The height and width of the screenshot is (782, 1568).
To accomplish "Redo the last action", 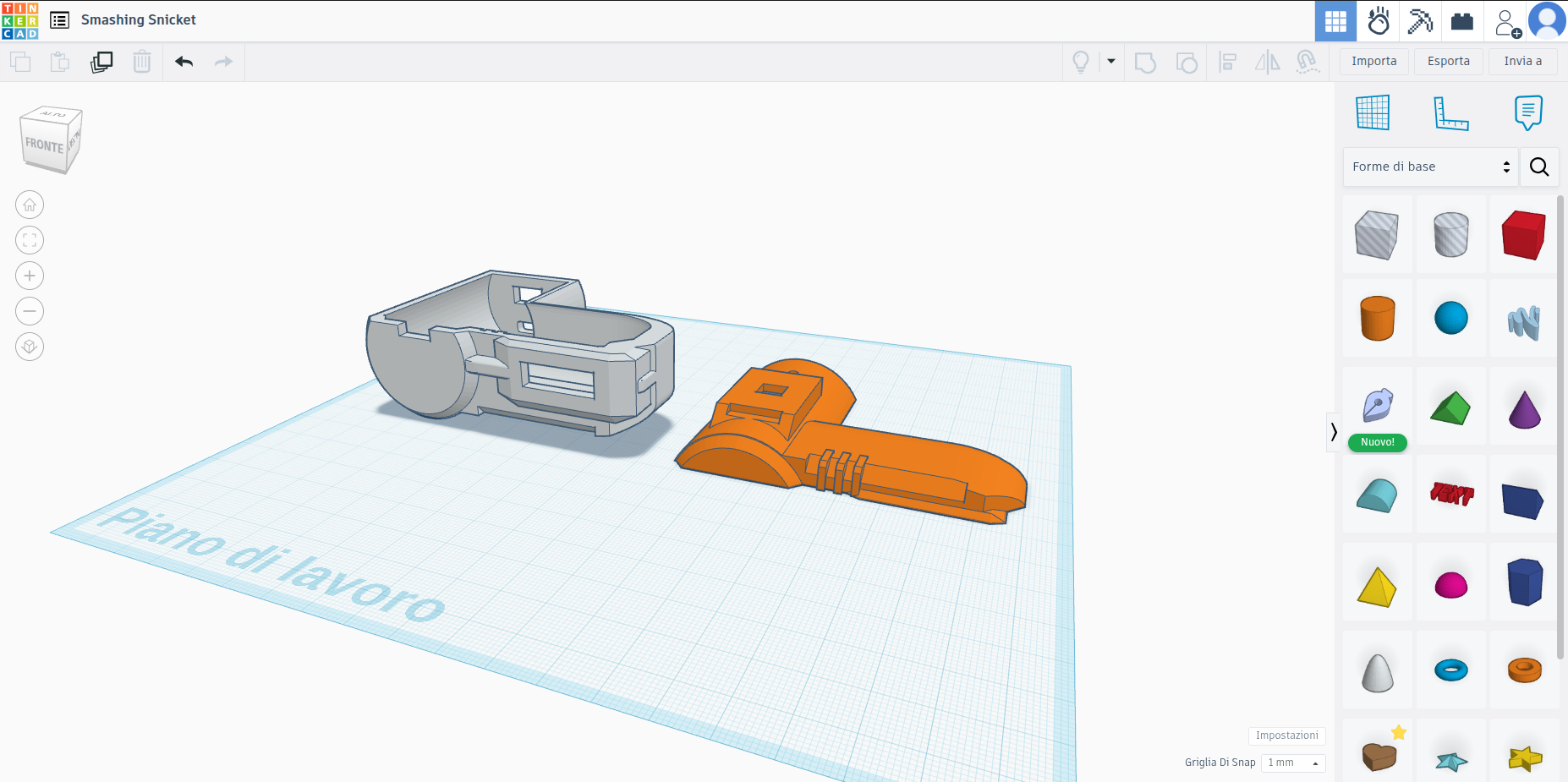I will [x=223, y=62].
